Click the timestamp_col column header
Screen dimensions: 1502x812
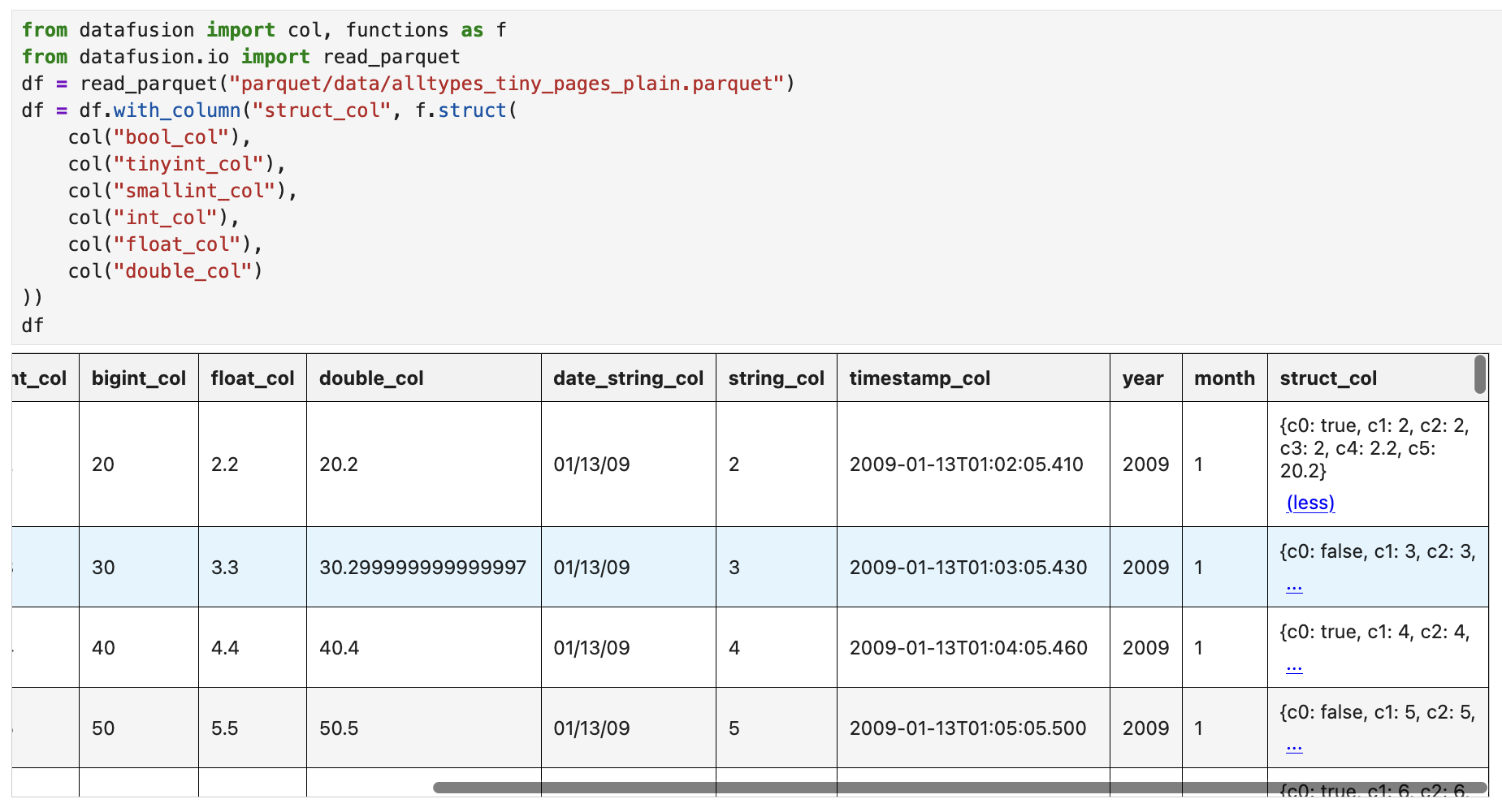920,378
